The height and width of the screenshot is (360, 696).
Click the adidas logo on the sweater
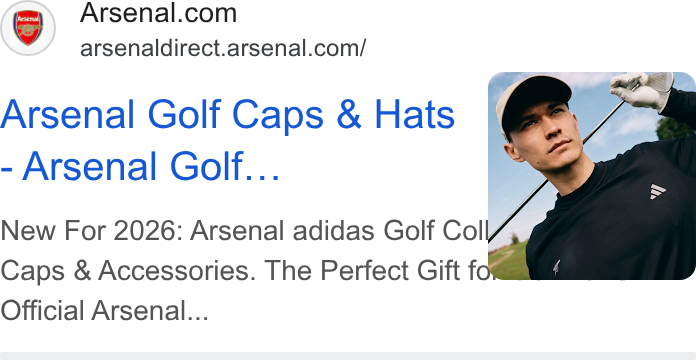tap(657, 191)
